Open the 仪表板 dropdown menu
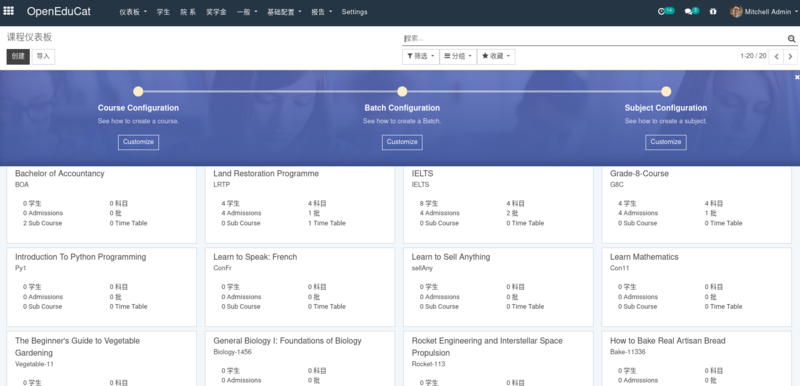Viewport: 800px width, 386px height. (x=133, y=12)
